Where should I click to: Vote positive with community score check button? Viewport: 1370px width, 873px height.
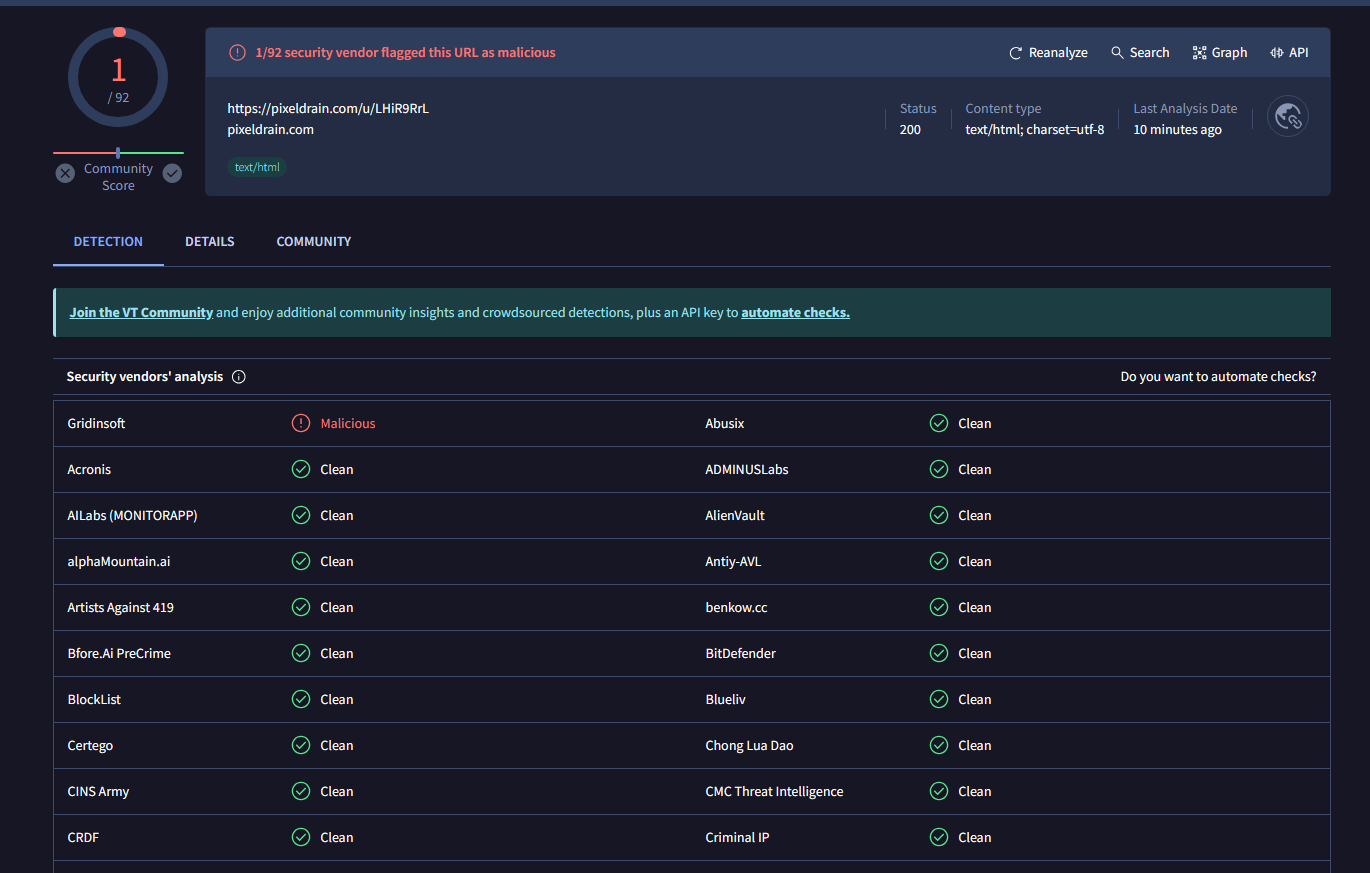[172, 173]
